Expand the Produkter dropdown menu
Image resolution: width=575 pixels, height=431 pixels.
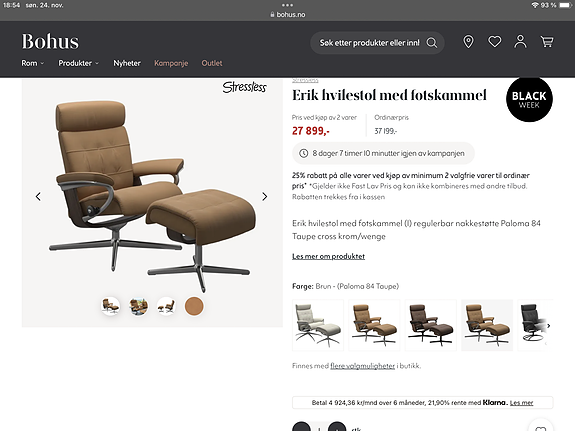(78, 63)
